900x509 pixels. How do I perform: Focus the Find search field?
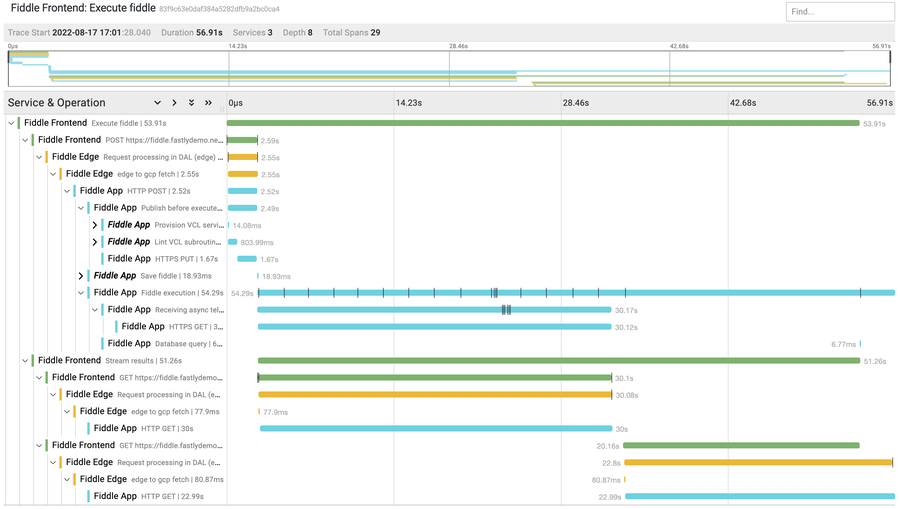(840, 11)
